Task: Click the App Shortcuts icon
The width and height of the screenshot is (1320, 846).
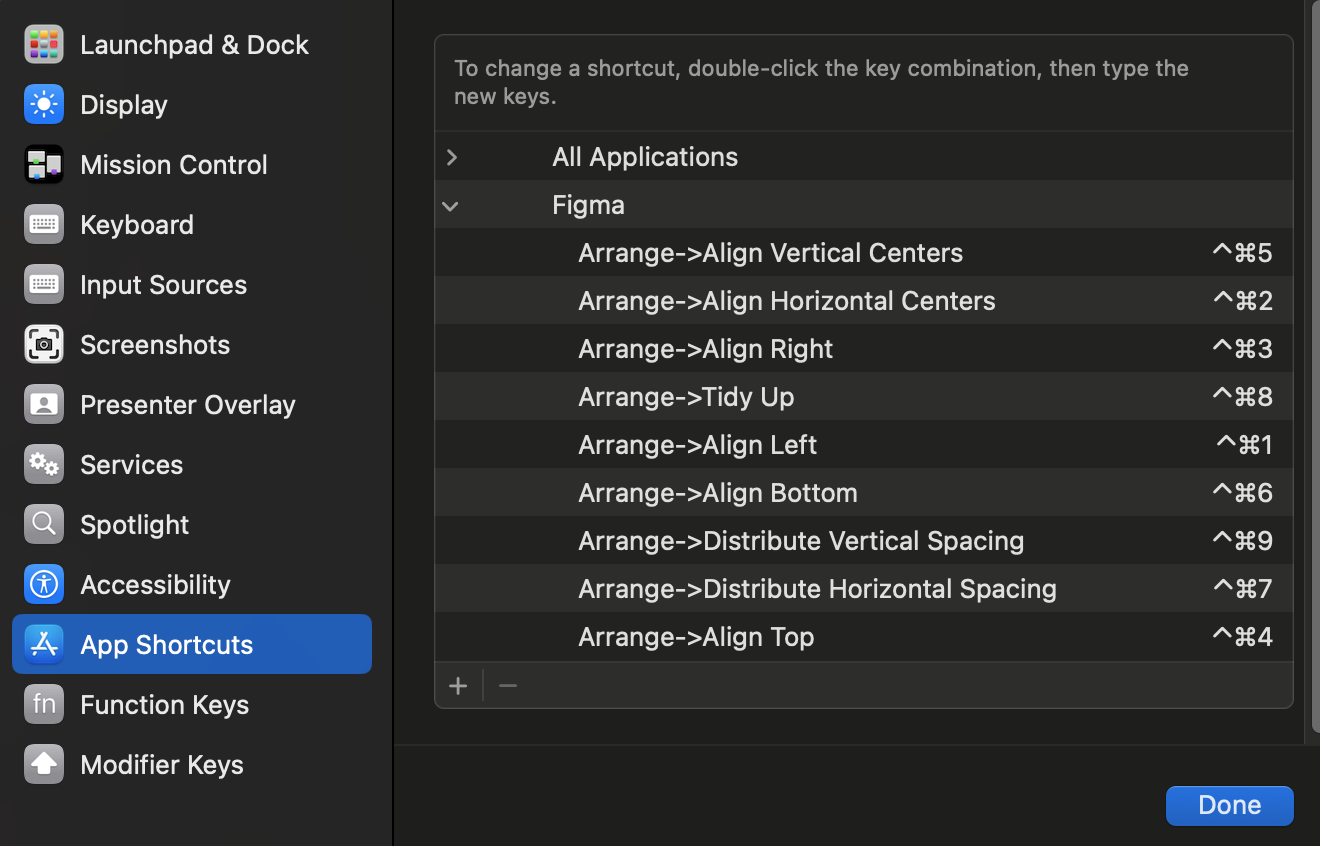Action: coord(44,645)
